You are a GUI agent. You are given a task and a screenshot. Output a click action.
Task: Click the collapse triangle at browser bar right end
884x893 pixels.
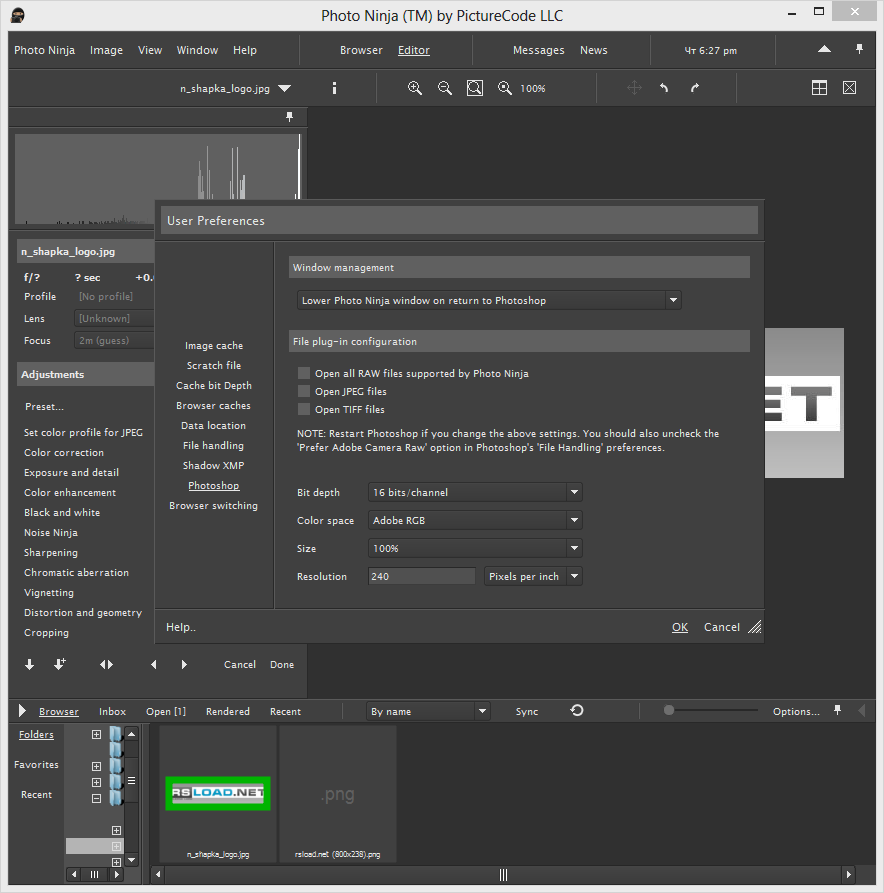(x=862, y=711)
